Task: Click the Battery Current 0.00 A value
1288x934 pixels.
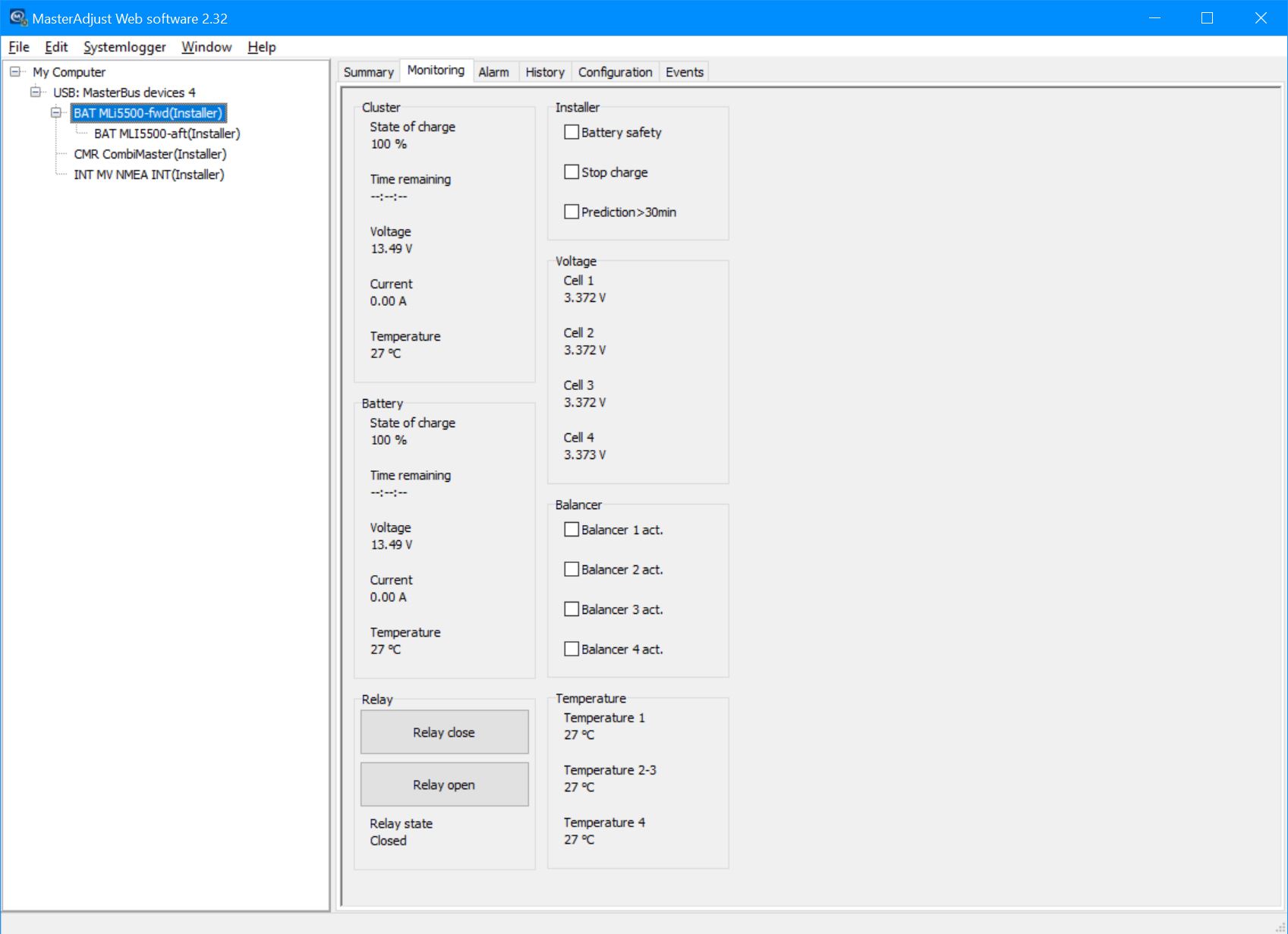Action: click(x=389, y=597)
